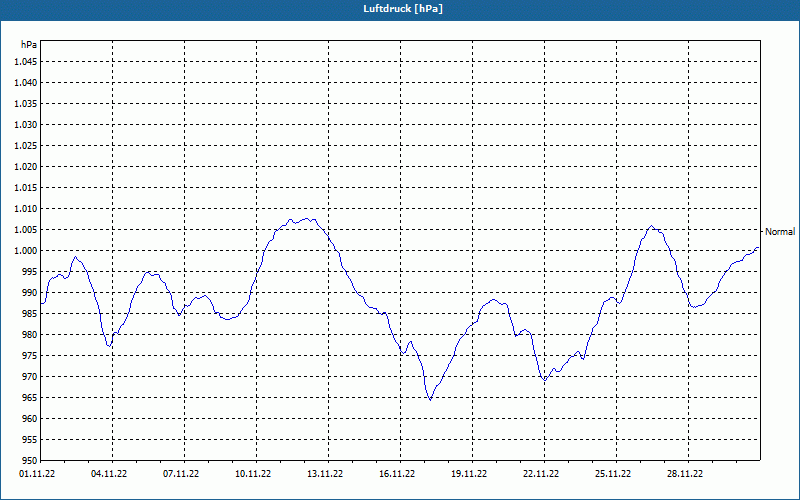The width and height of the screenshot is (800, 500).
Task: Select the 1.035 axis value
Action: (x=26, y=104)
